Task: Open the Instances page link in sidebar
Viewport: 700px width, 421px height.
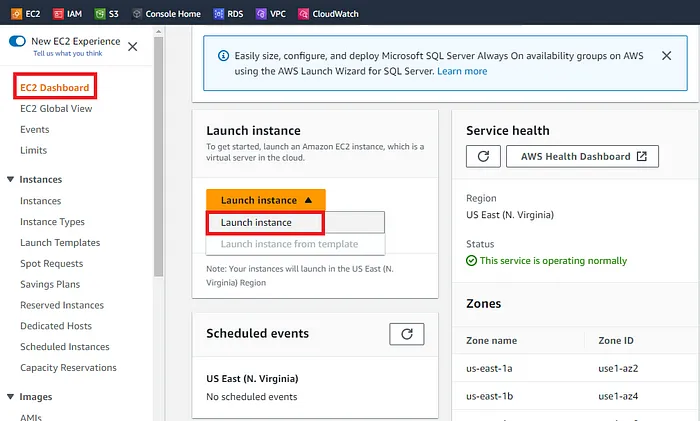Action: [x=40, y=201]
